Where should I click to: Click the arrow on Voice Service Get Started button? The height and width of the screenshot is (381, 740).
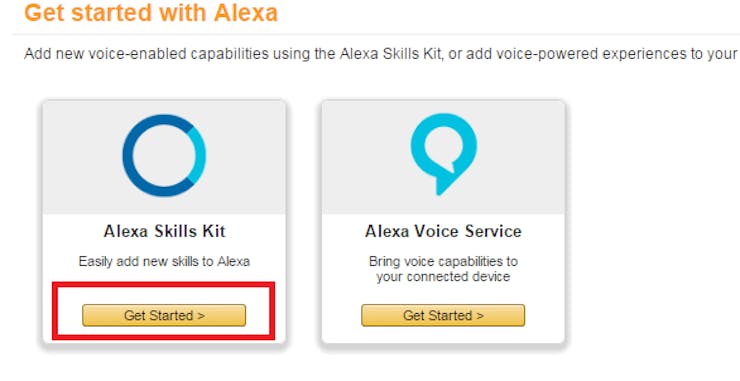click(480, 315)
